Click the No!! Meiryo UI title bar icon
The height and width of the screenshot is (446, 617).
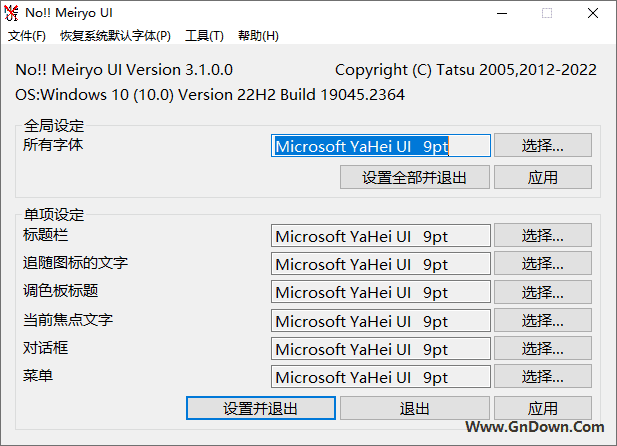(x=11, y=13)
